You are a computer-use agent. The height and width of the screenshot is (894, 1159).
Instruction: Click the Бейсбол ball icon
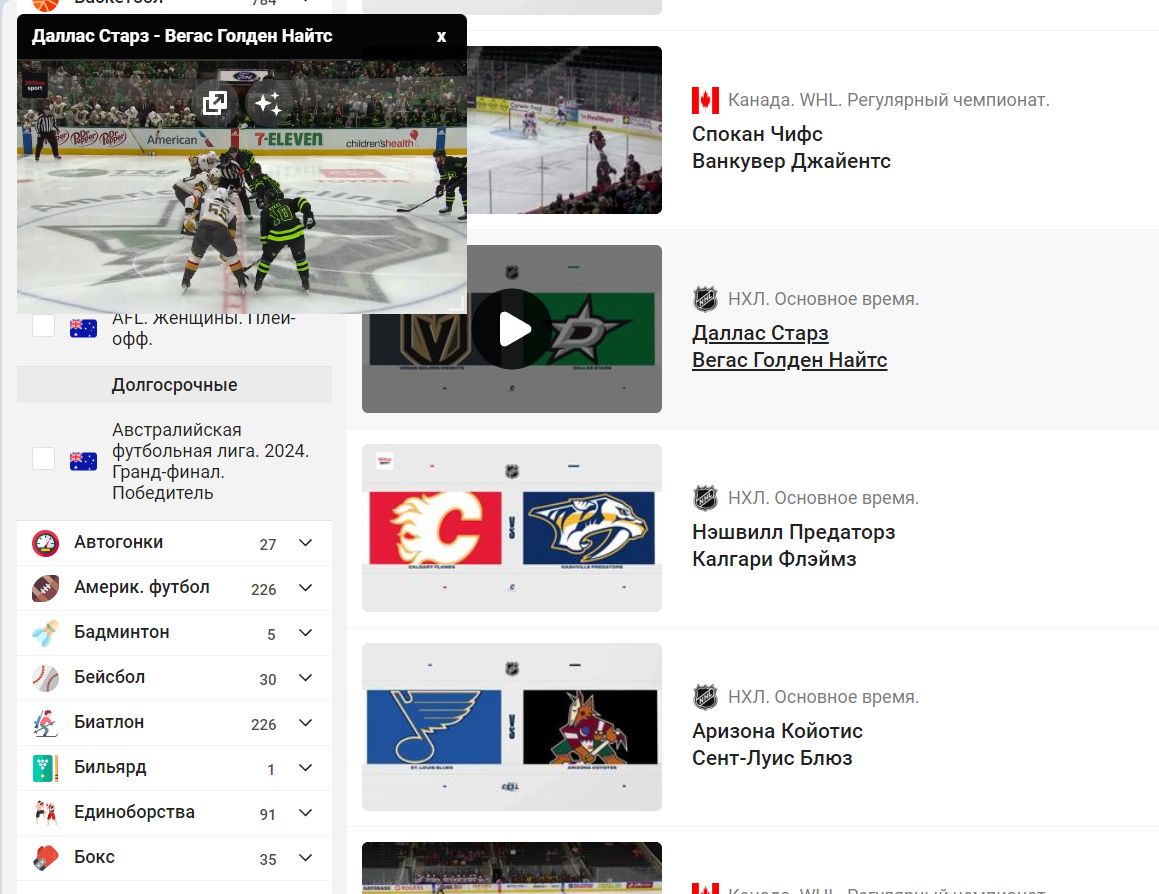(x=45, y=678)
